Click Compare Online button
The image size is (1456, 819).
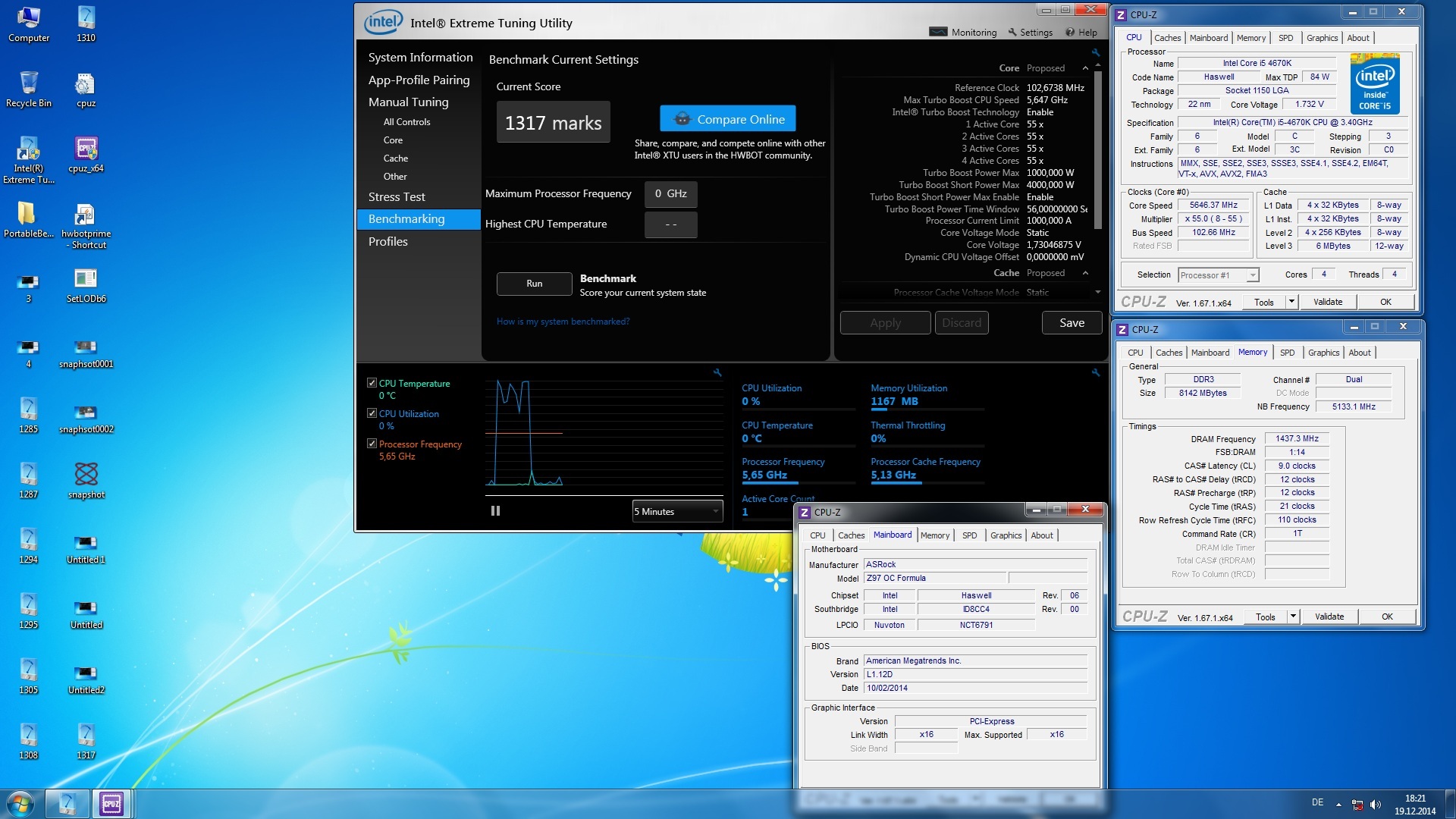(x=728, y=119)
